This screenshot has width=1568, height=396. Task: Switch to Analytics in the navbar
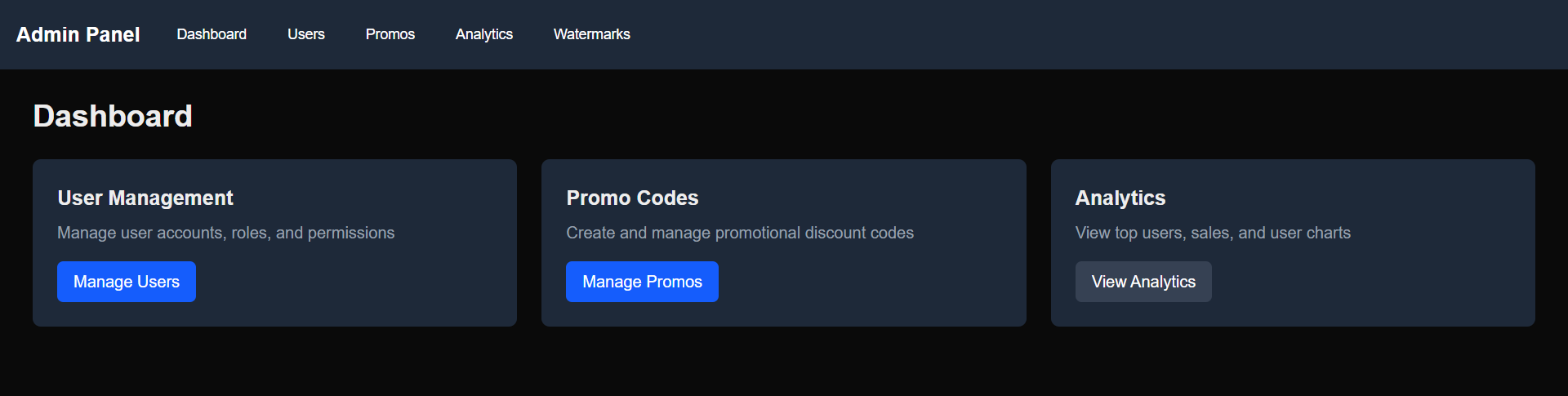tap(484, 34)
